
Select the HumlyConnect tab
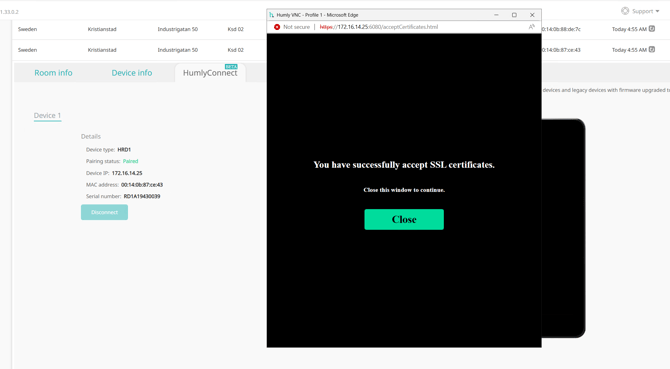click(x=210, y=73)
